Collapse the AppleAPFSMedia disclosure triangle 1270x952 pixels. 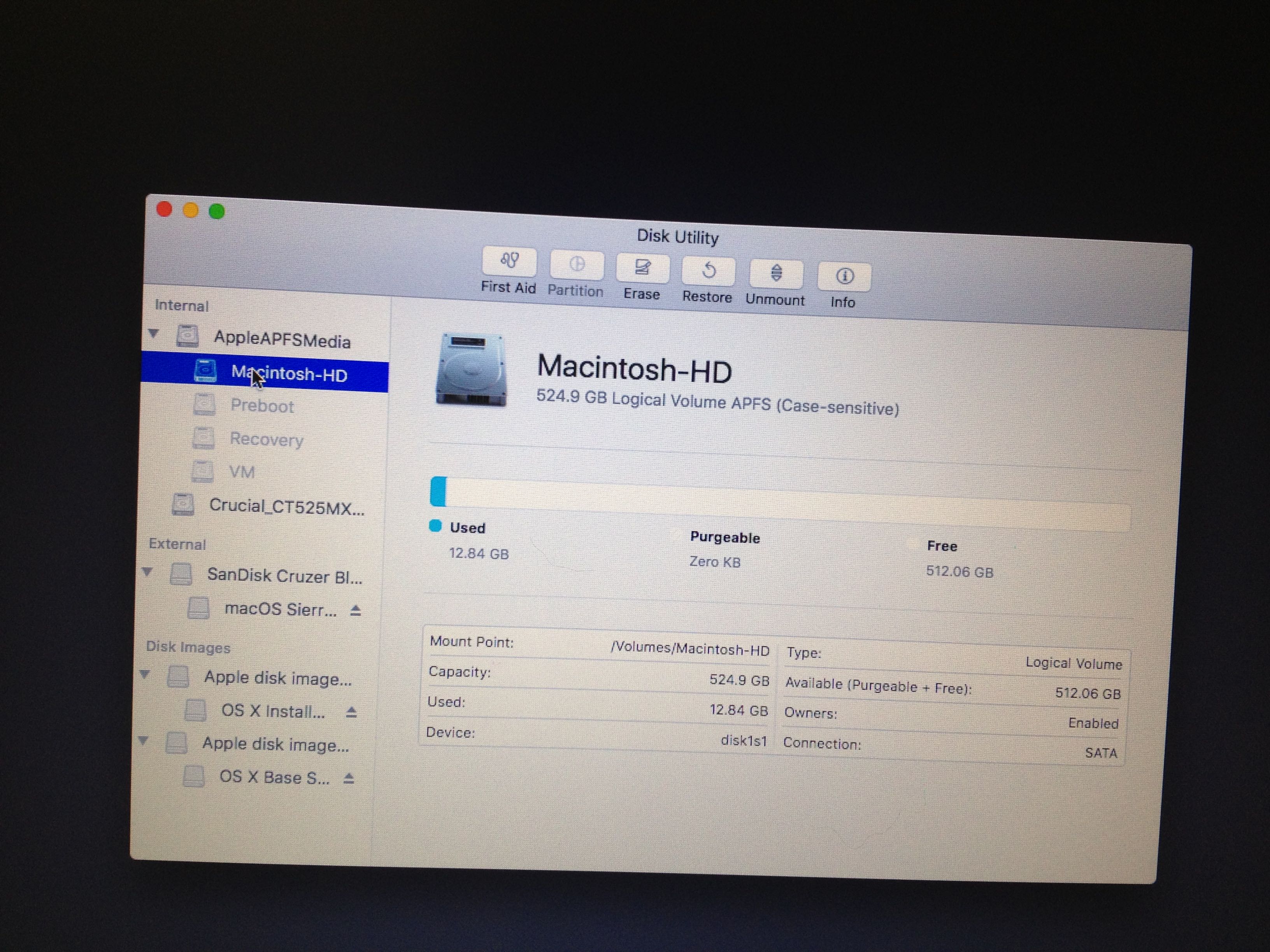(153, 333)
